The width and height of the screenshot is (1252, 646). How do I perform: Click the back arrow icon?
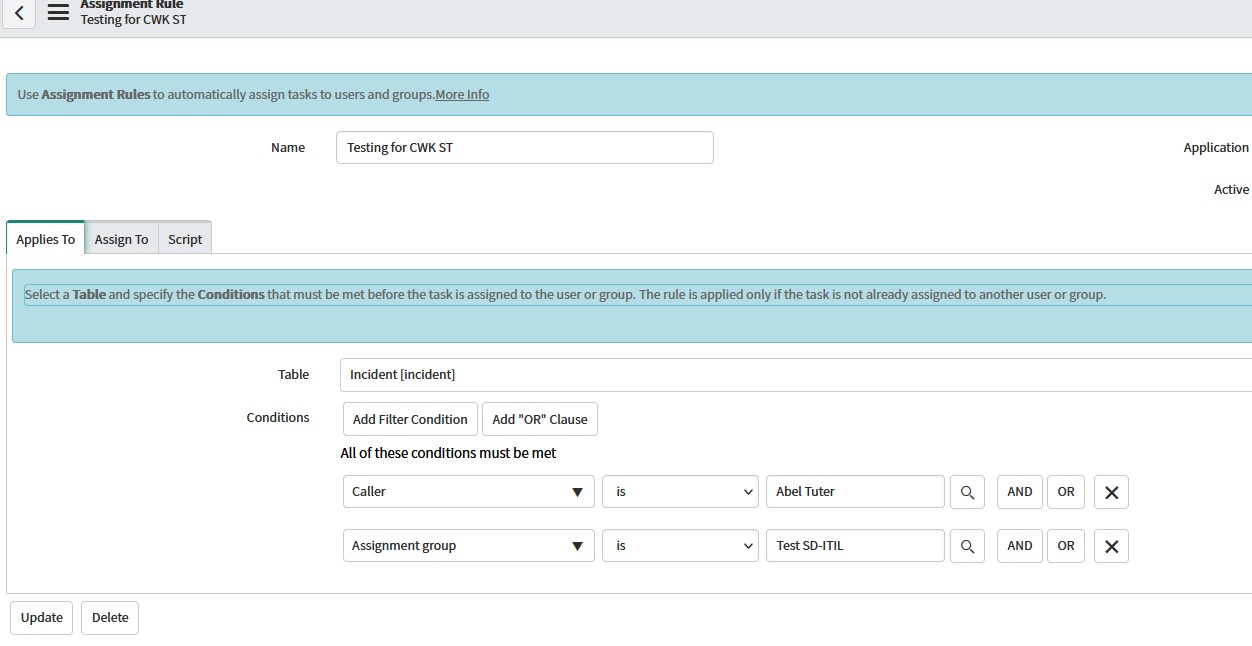[x=19, y=13]
